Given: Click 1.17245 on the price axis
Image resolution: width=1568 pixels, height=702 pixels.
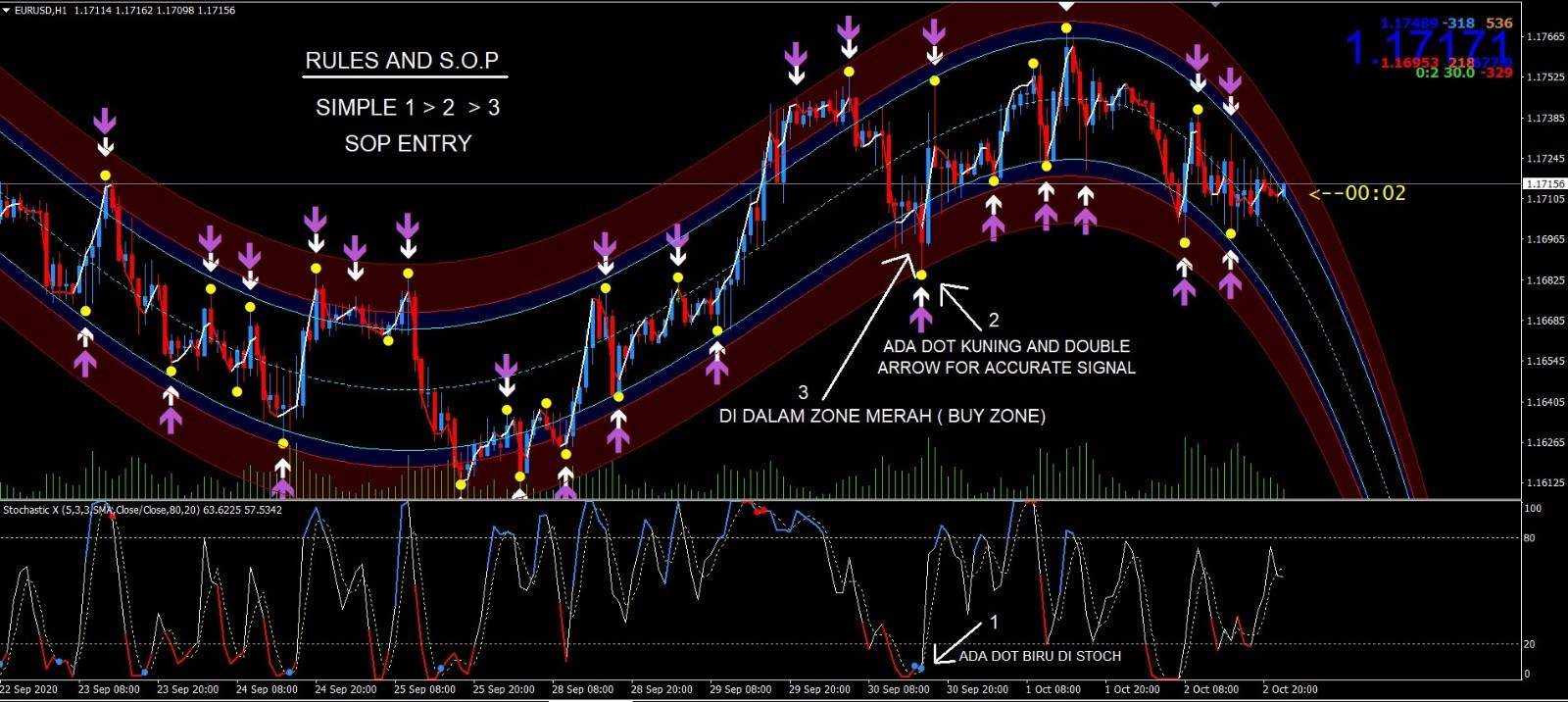Looking at the screenshot, I should click(1545, 159).
